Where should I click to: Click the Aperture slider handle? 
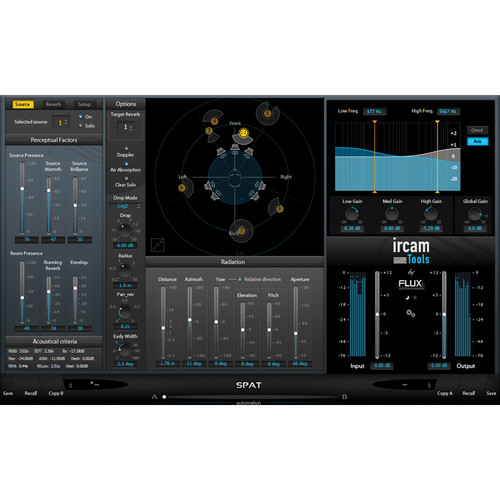296,333
